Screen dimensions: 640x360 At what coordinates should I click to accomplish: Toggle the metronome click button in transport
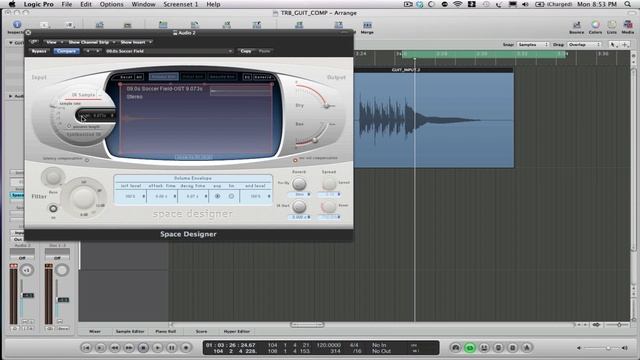[x=527, y=348]
